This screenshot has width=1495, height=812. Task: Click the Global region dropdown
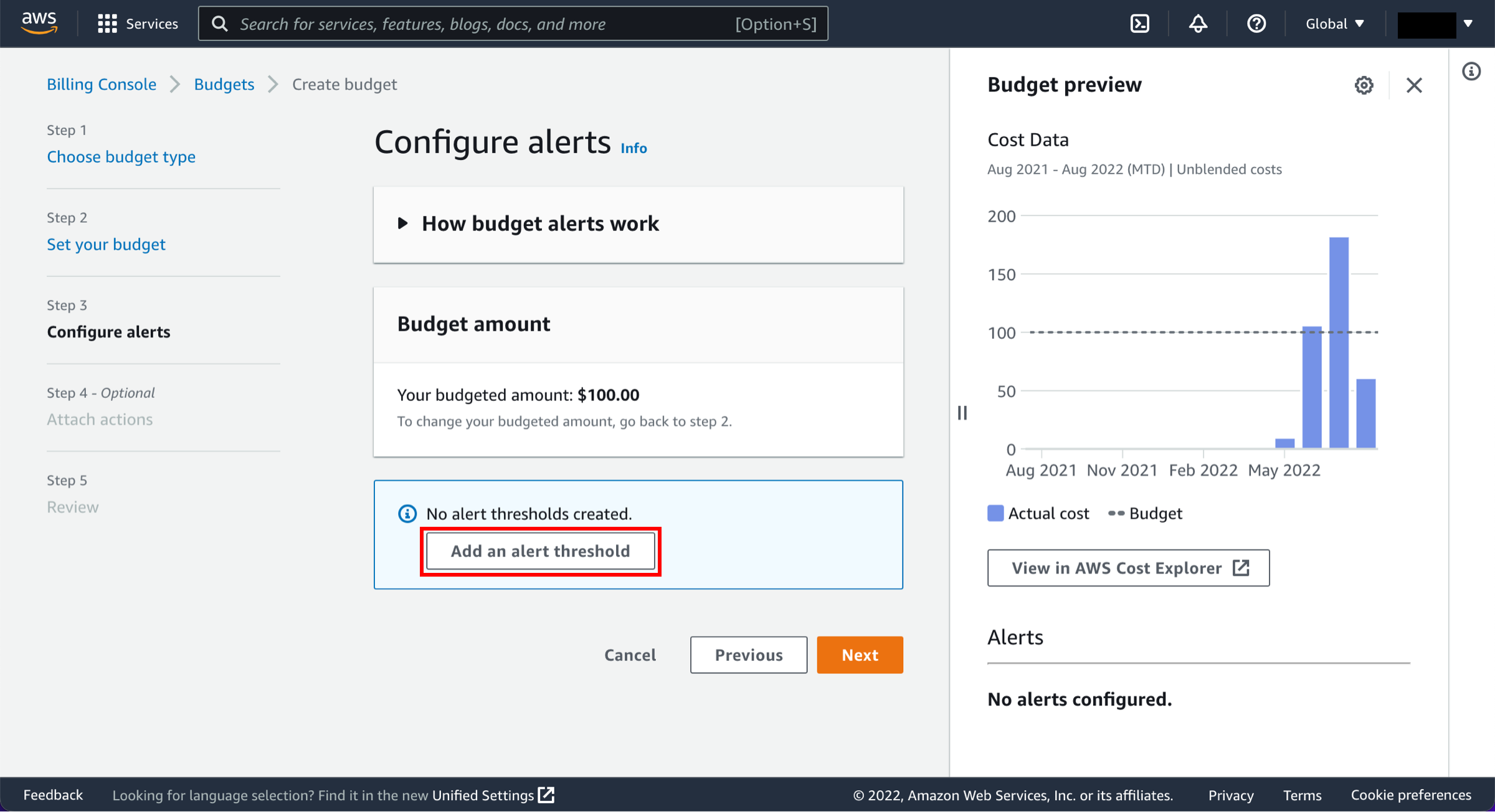[1335, 23]
